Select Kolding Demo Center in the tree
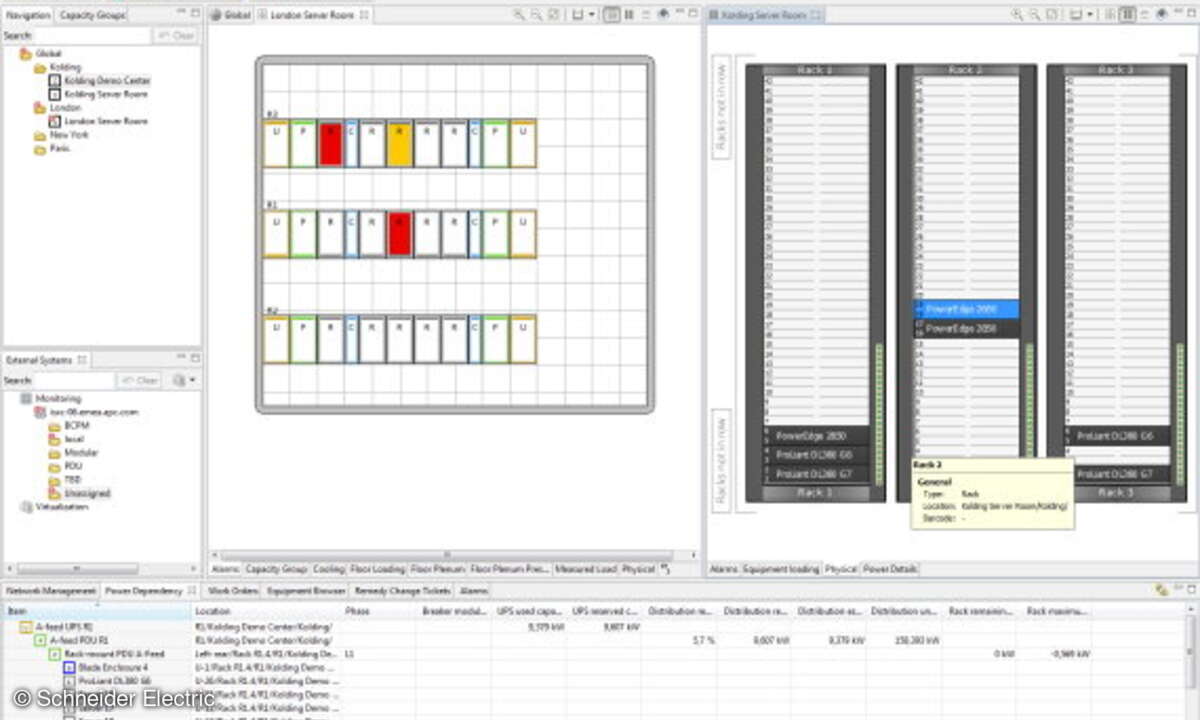1200x720 pixels. point(99,80)
